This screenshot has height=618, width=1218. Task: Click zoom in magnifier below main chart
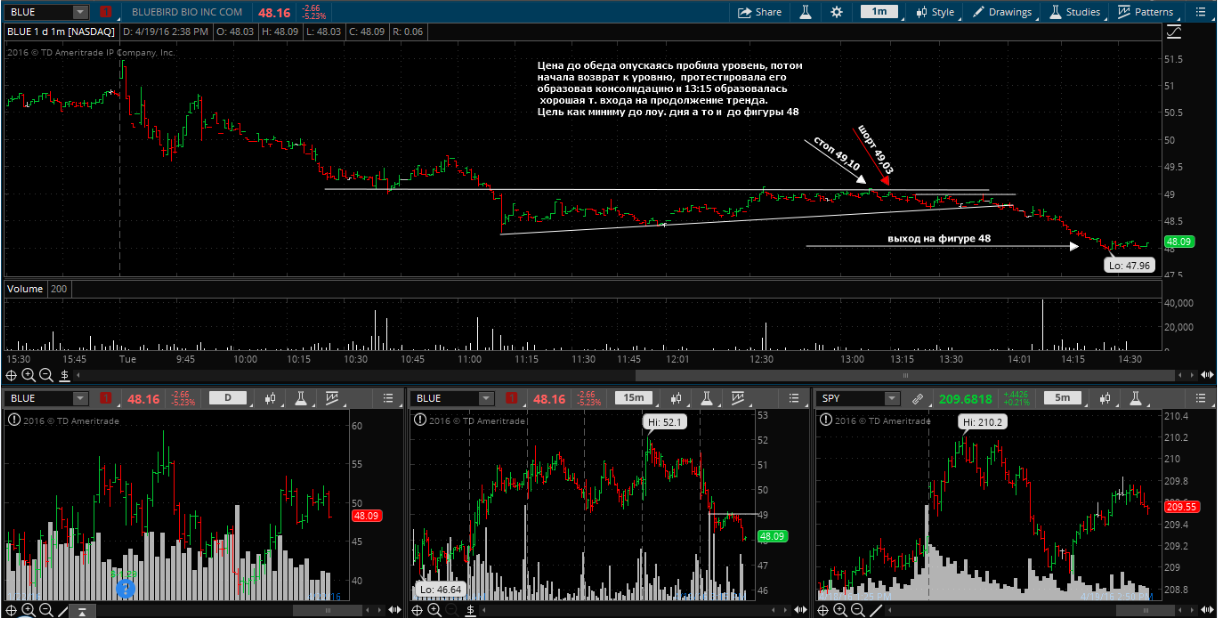pyautogui.click(x=29, y=375)
